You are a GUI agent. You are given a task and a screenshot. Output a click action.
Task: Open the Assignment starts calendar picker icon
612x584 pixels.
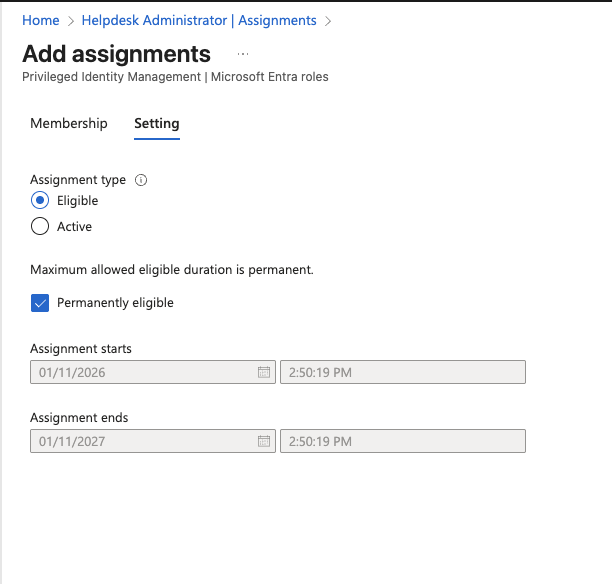264,372
